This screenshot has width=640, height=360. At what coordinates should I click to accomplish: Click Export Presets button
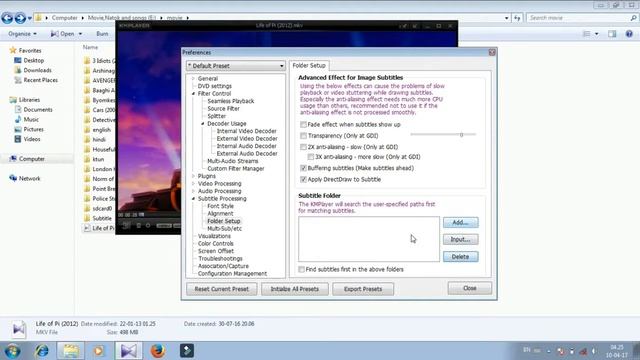point(363,289)
